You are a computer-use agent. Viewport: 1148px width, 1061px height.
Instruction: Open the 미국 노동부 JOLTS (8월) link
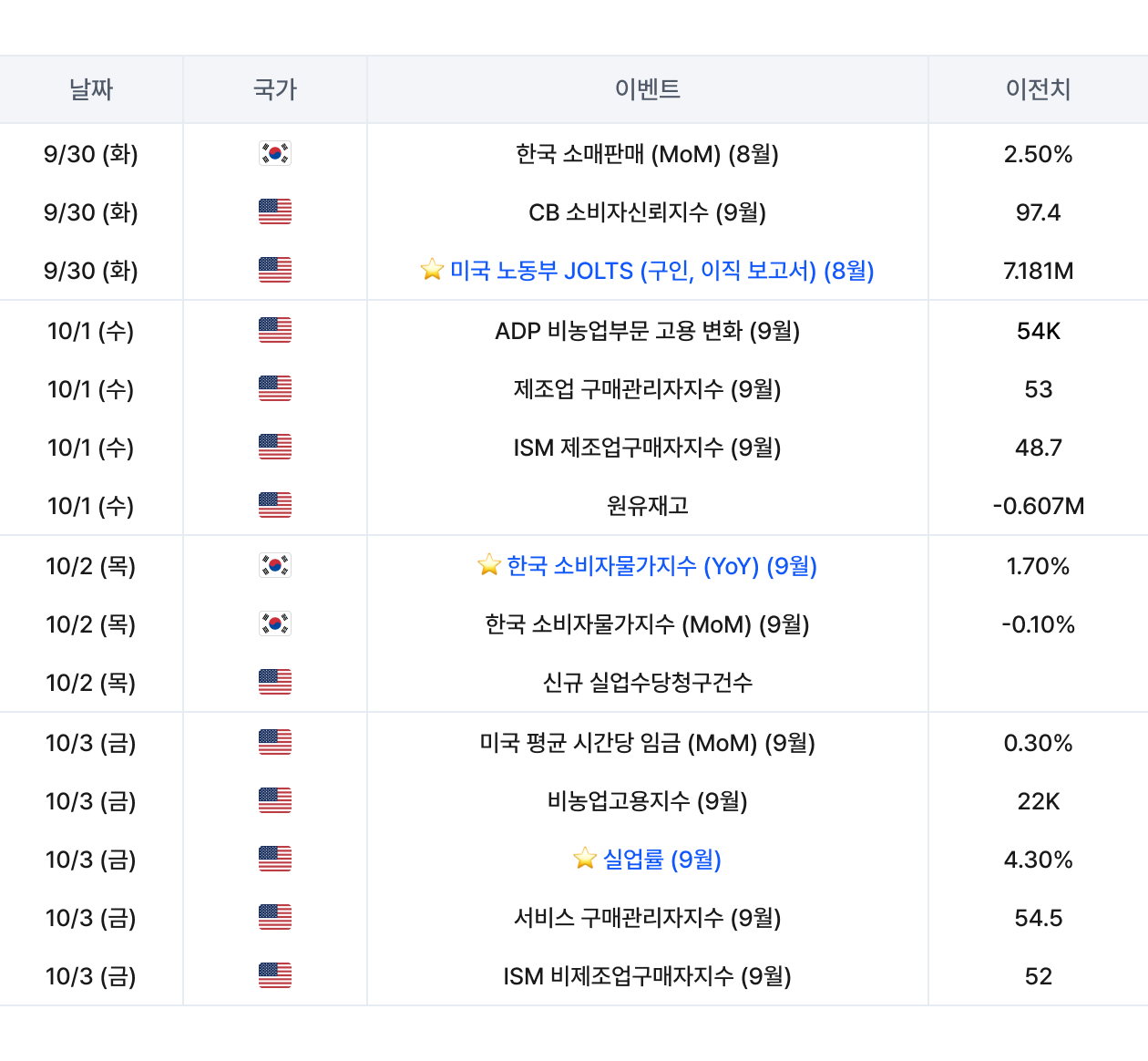(x=661, y=271)
